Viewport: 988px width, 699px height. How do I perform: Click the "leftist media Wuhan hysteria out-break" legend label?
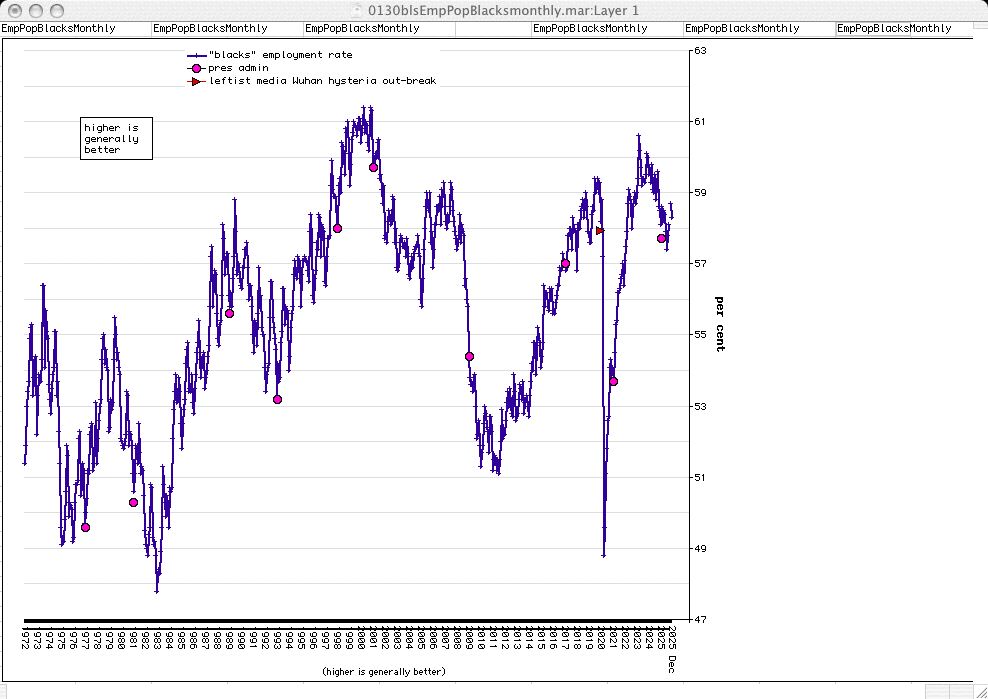point(322,81)
